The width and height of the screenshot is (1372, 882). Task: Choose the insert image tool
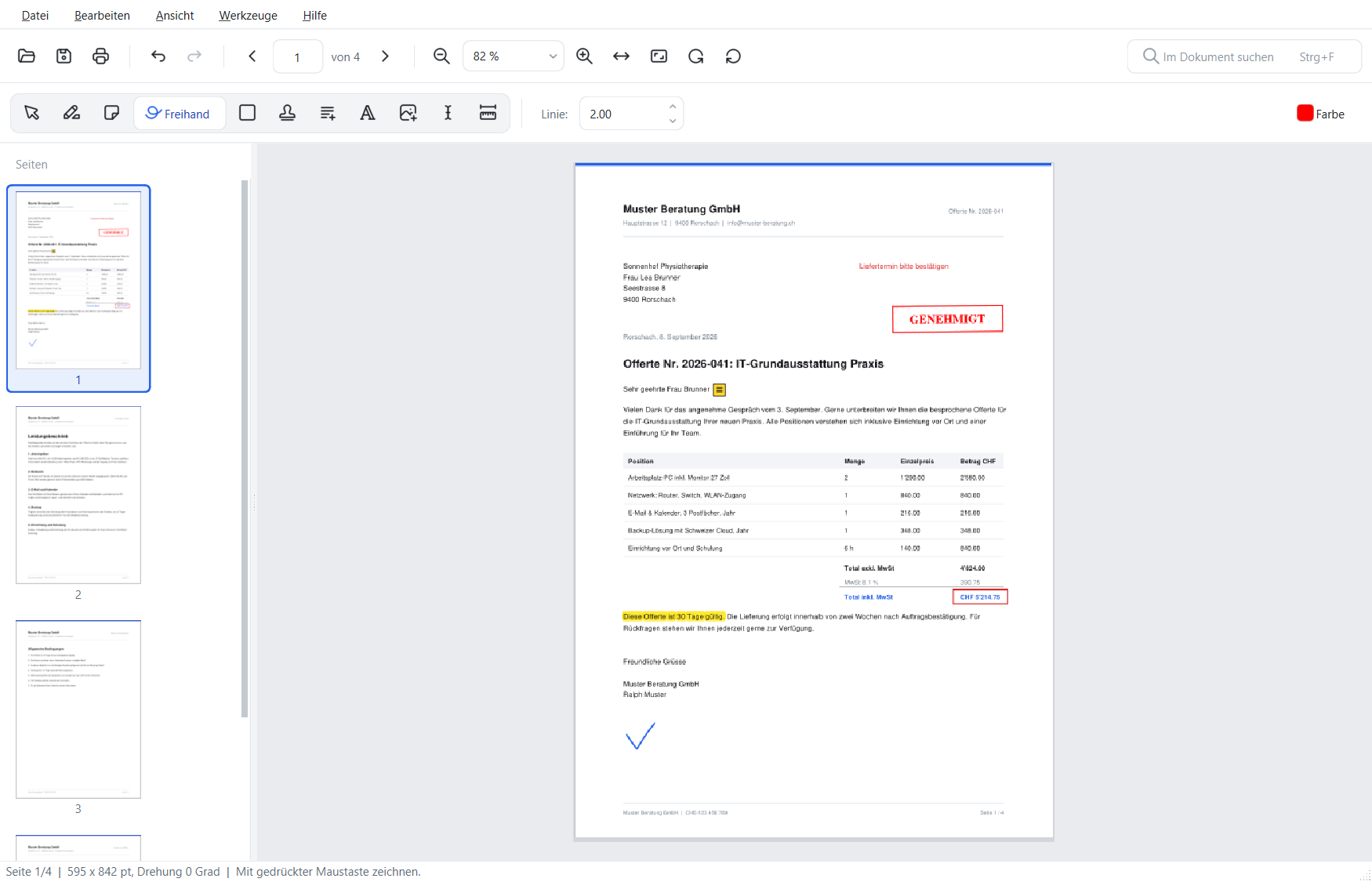point(408,113)
